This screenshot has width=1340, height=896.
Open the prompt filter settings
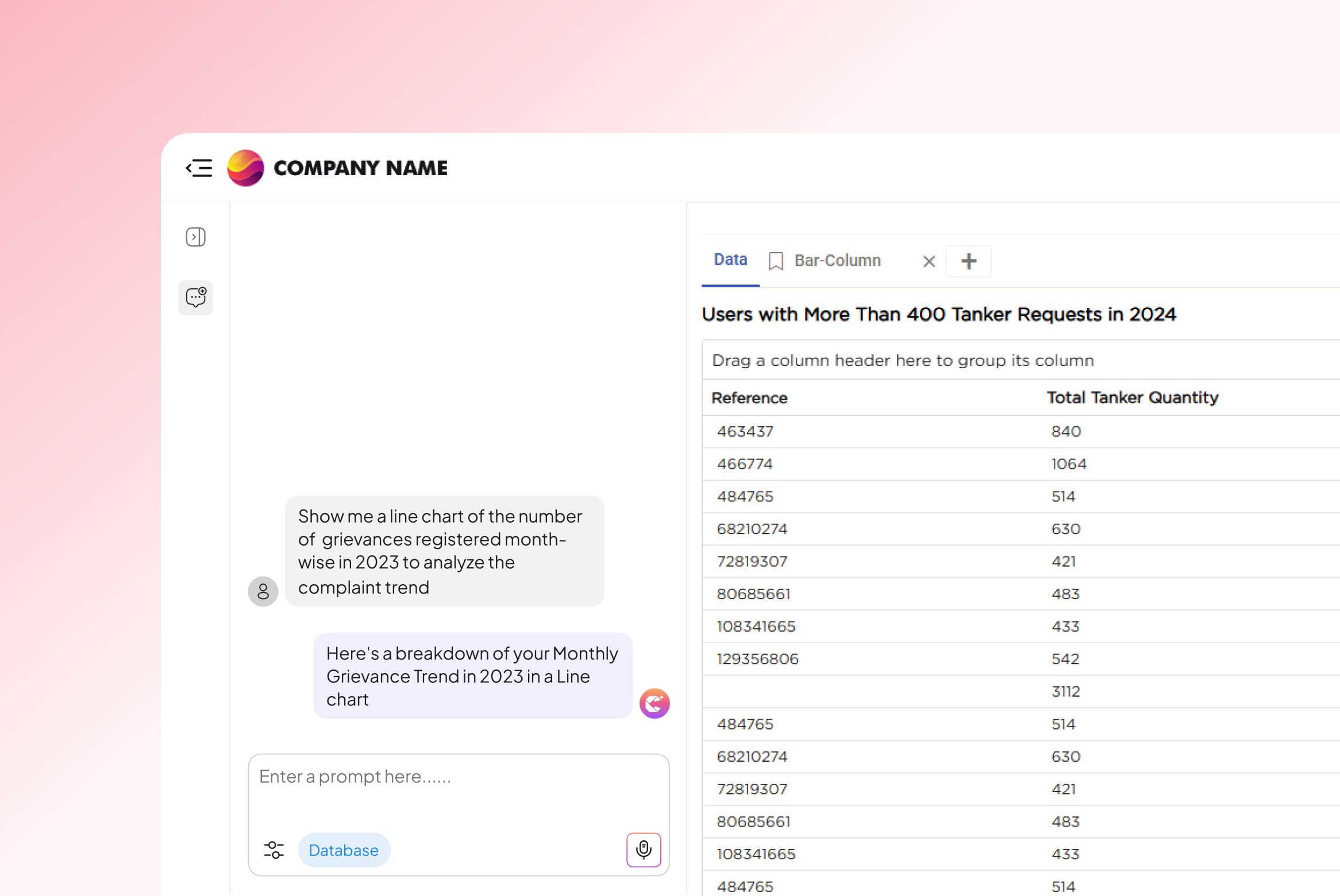(274, 850)
